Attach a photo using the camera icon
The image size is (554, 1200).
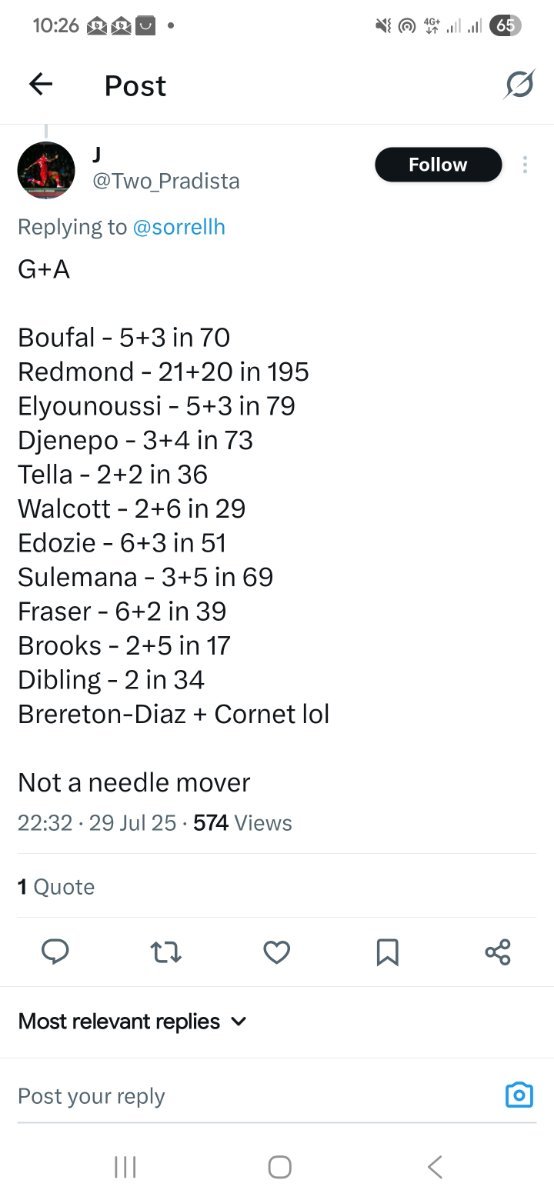[519, 1095]
